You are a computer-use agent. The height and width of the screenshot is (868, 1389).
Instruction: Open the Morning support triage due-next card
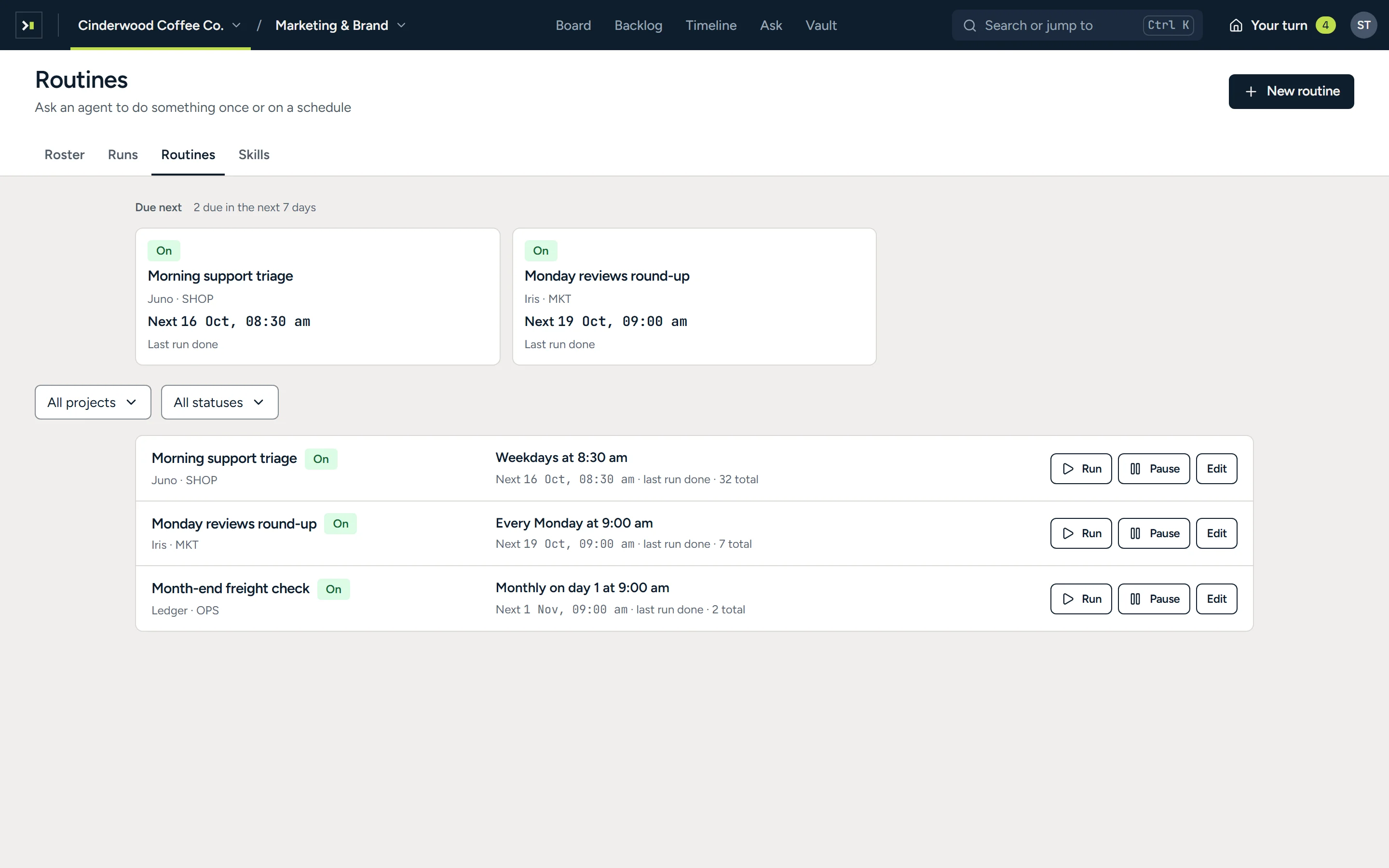tap(317, 297)
